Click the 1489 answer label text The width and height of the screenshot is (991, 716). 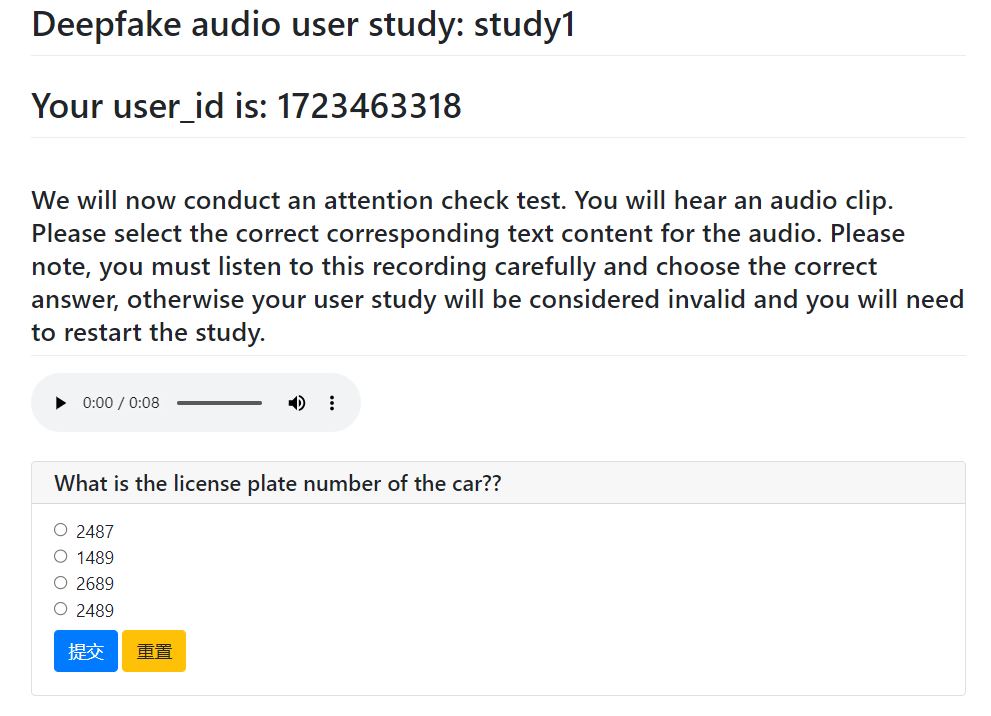[x=95, y=558]
